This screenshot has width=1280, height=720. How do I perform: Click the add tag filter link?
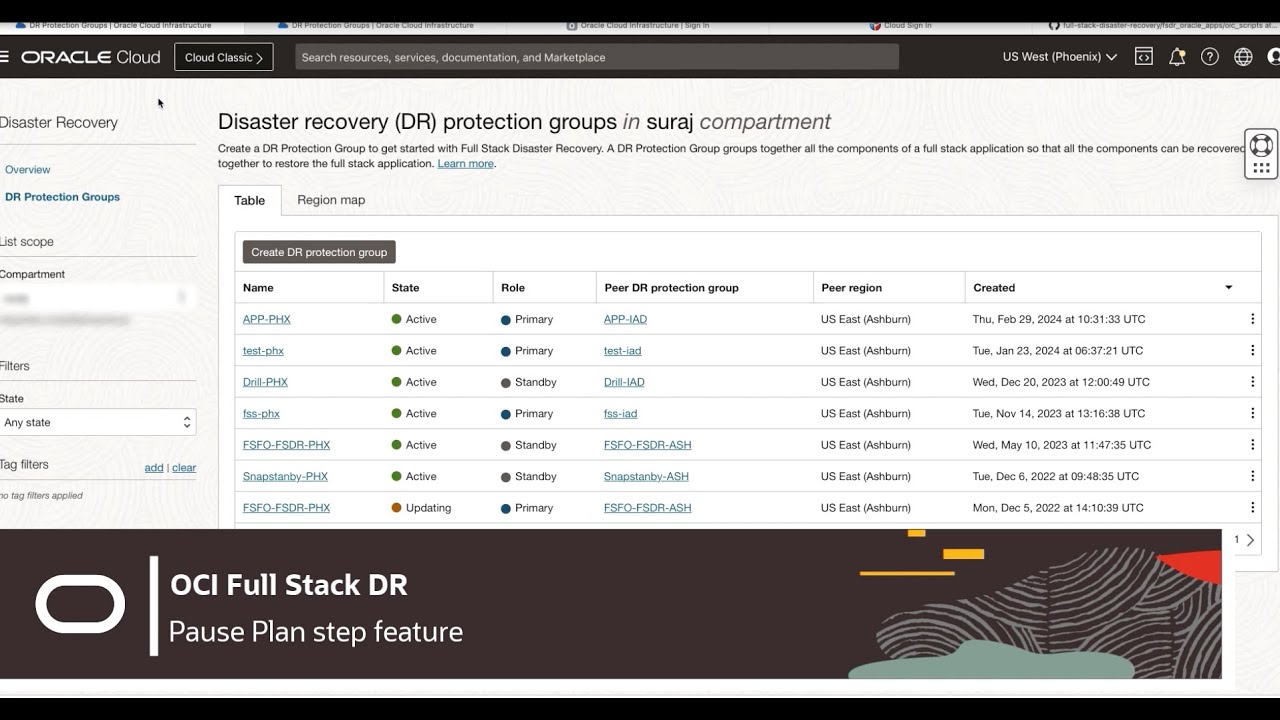pyautogui.click(x=154, y=468)
